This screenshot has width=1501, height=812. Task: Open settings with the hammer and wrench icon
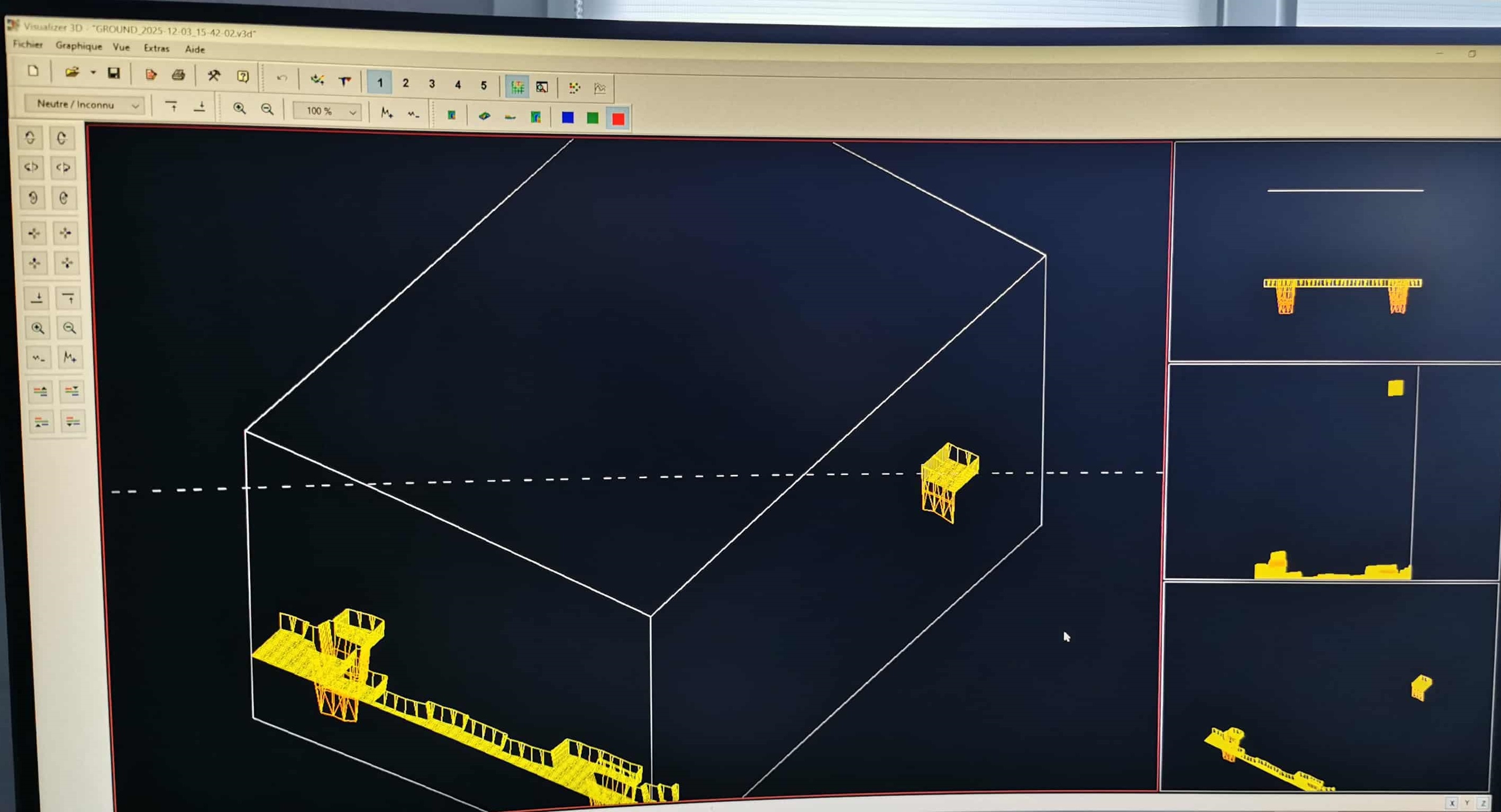214,75
